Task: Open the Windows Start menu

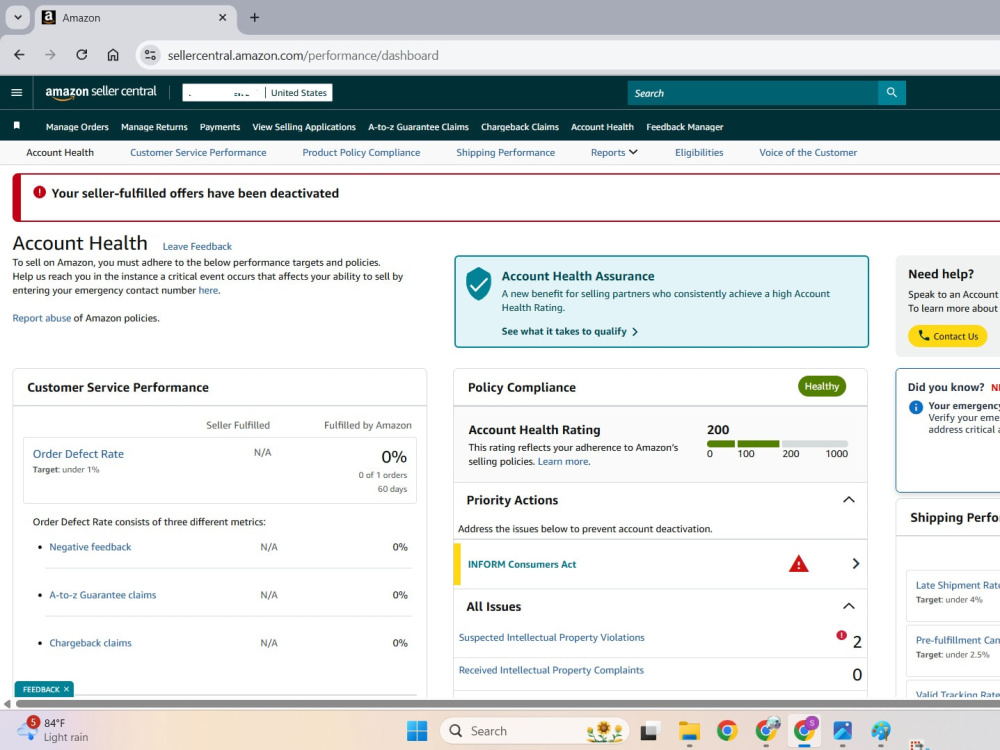Action: pos(417,731)
